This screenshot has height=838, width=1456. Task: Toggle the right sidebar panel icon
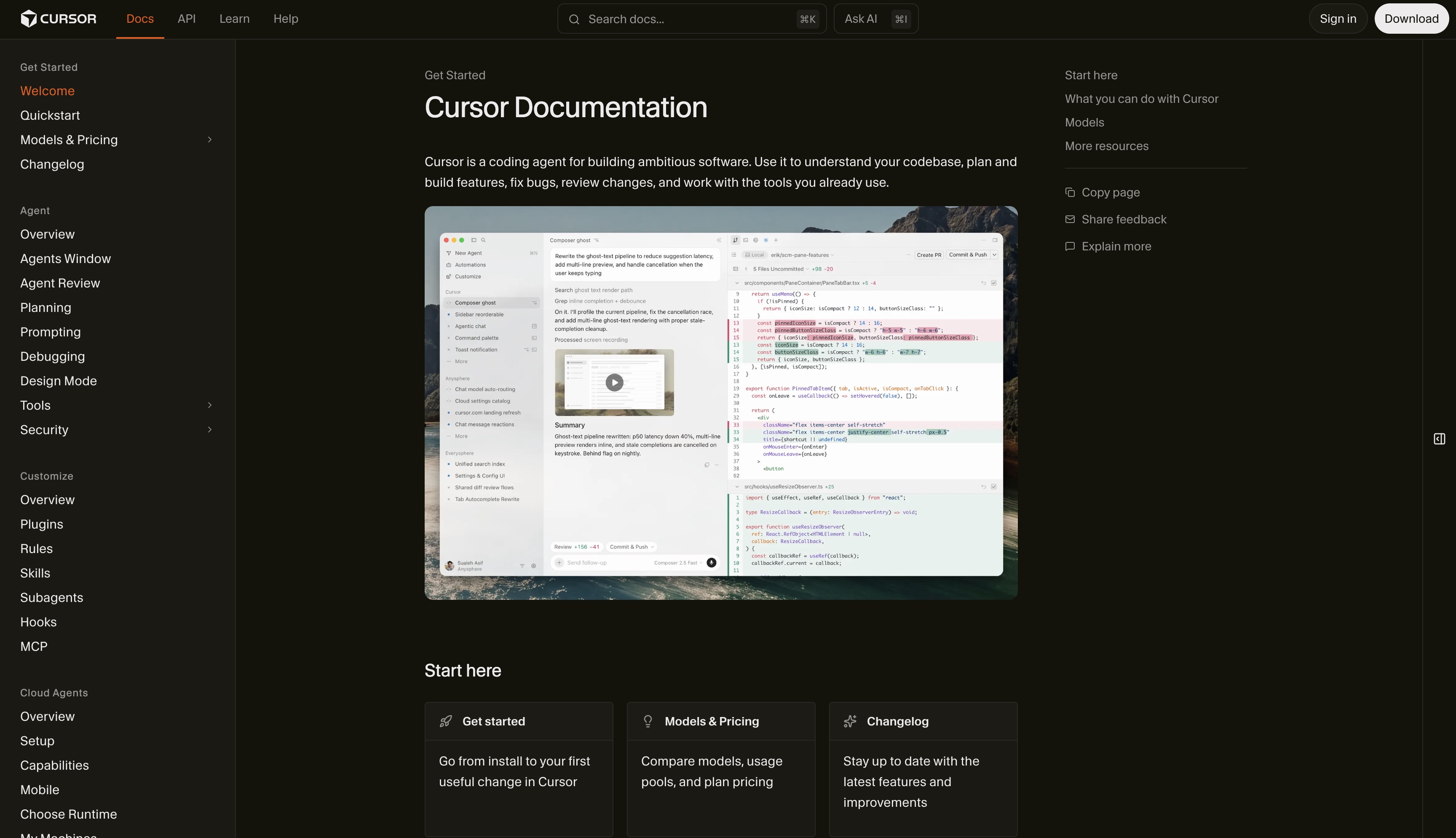(1439, 439)
